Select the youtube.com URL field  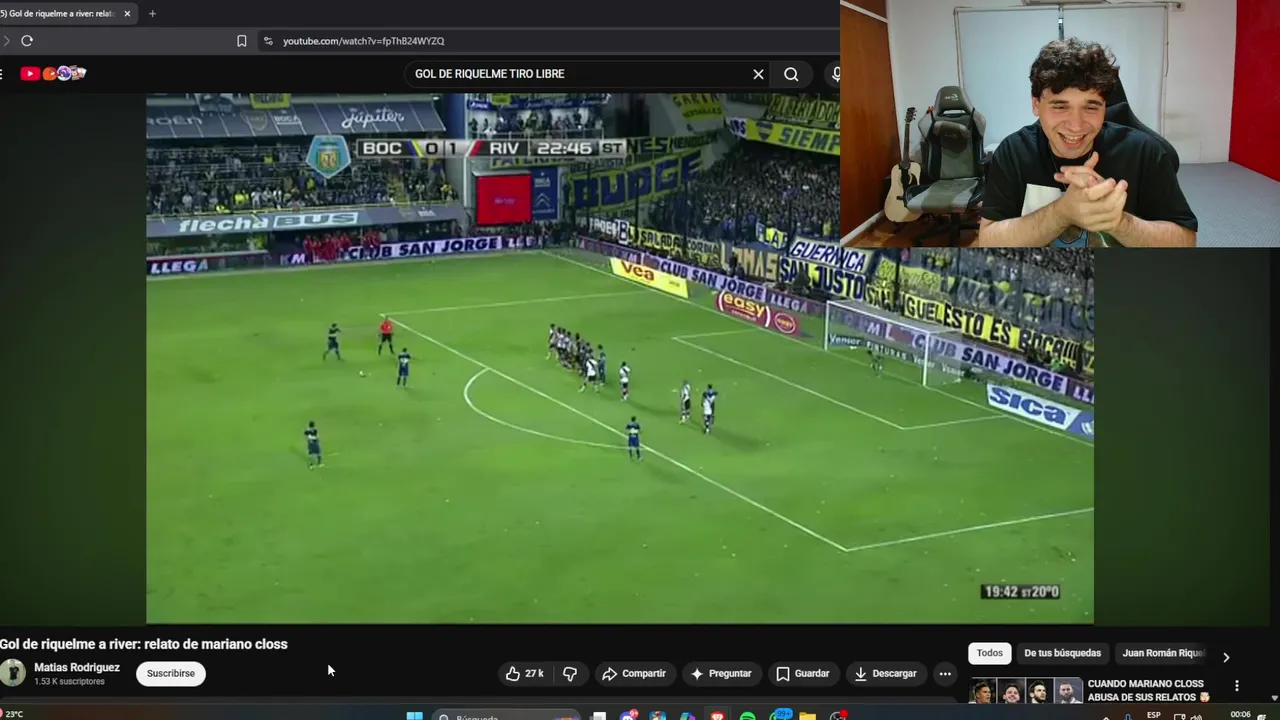tap(550, 41)
